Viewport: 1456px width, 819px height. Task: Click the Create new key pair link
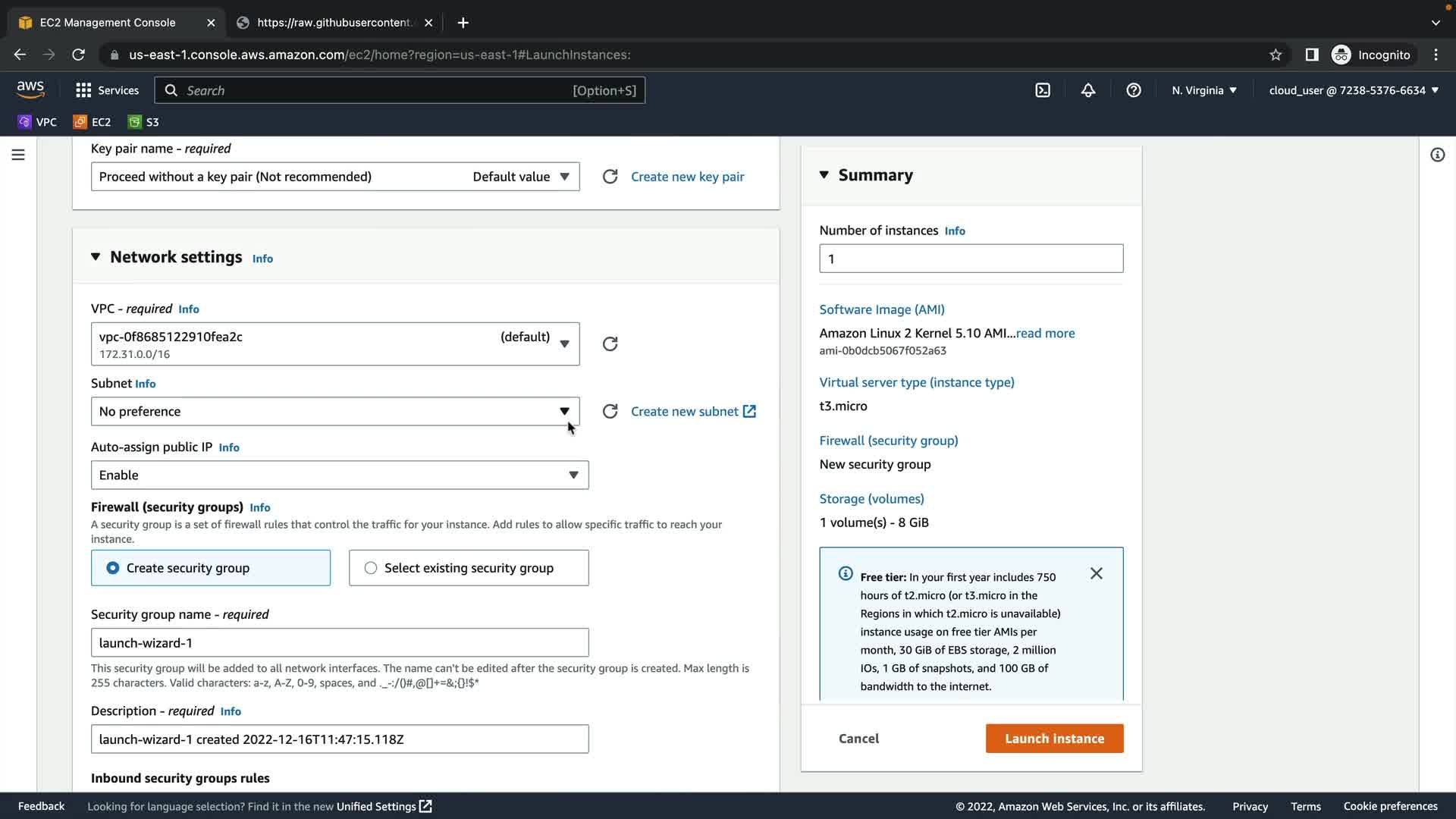point(687,177)
